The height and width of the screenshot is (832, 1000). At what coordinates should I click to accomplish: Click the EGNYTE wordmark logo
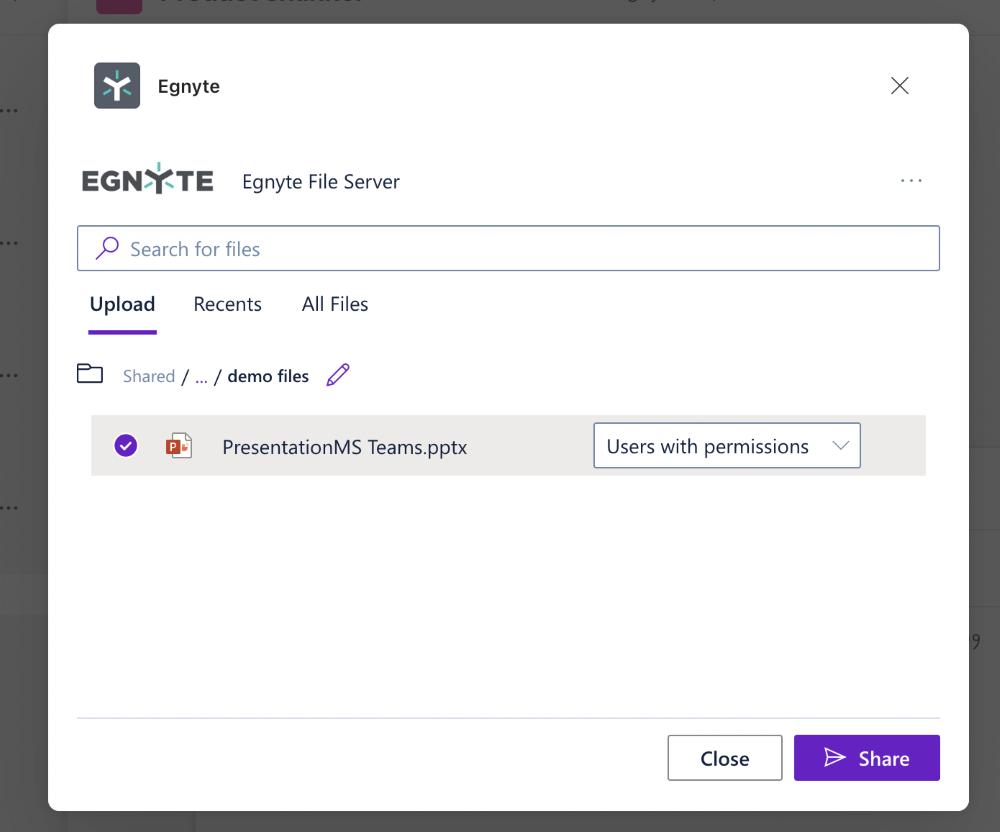(x=147, y=179)
